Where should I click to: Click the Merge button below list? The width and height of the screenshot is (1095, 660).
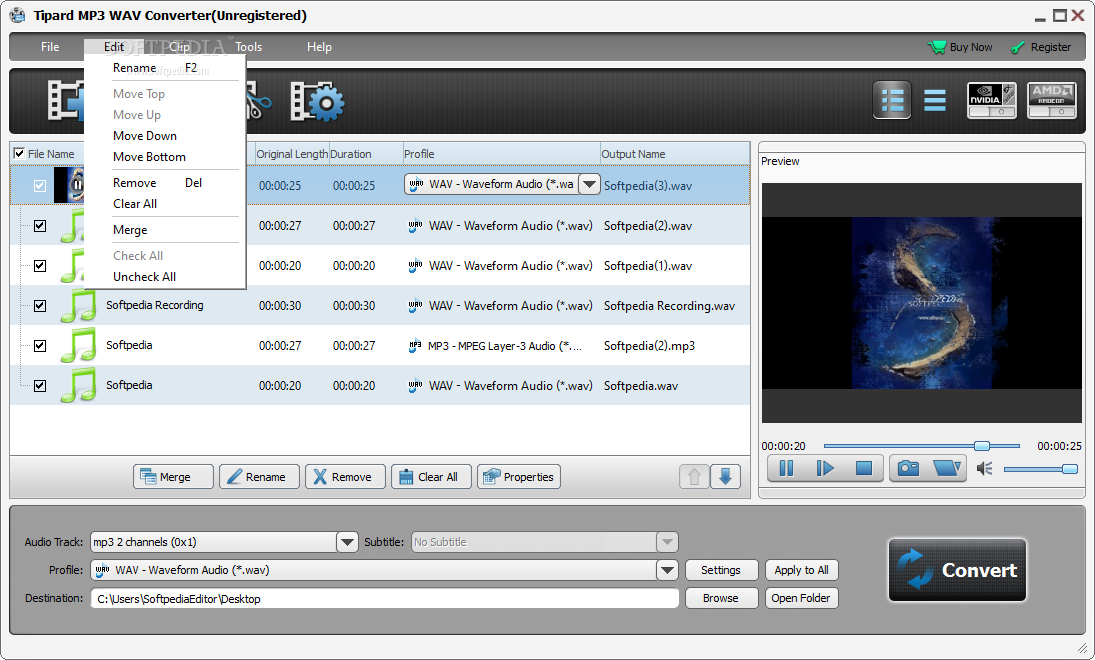(173, 477)
